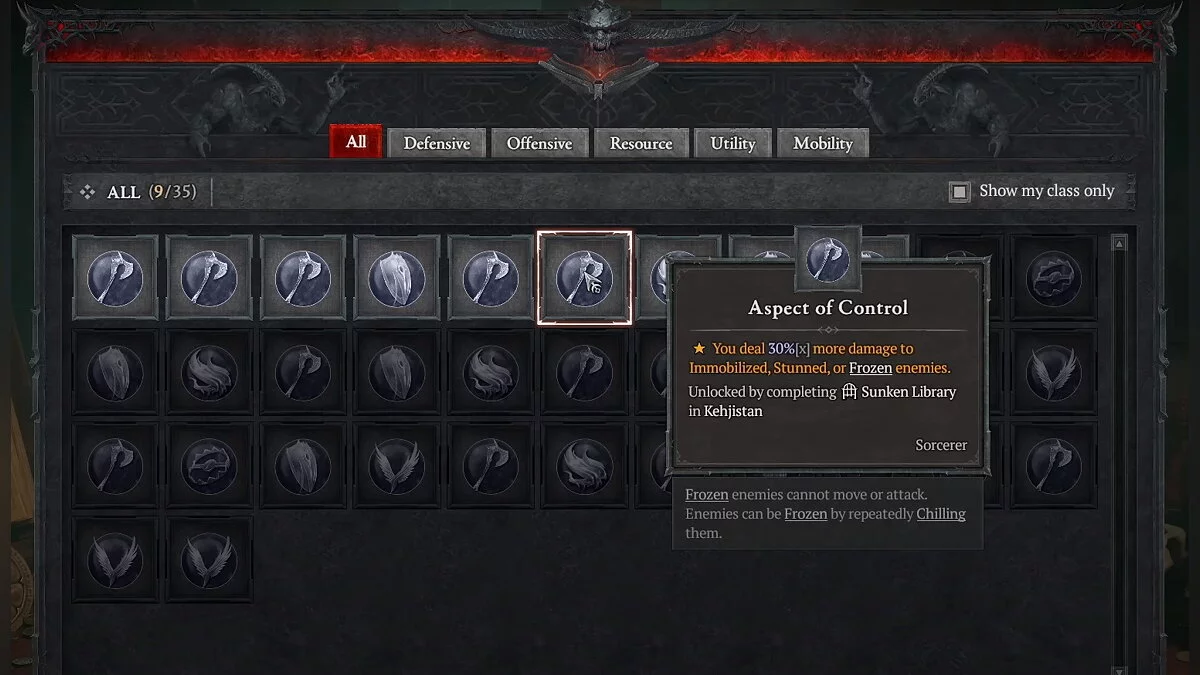Screen dimensions: 1200x675
Task: Select the locked wings icon at right of second row
Action: [x=1054, y=372]
